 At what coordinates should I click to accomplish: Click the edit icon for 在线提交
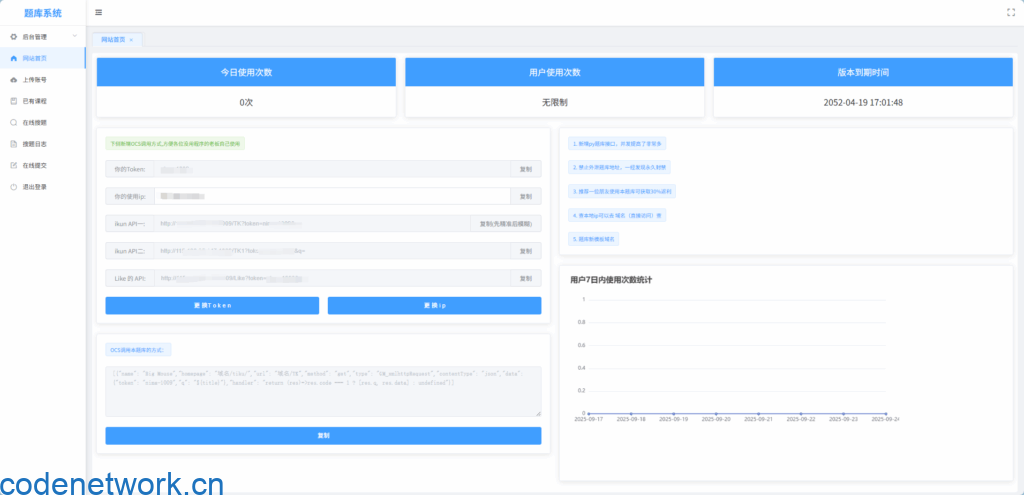13,165
